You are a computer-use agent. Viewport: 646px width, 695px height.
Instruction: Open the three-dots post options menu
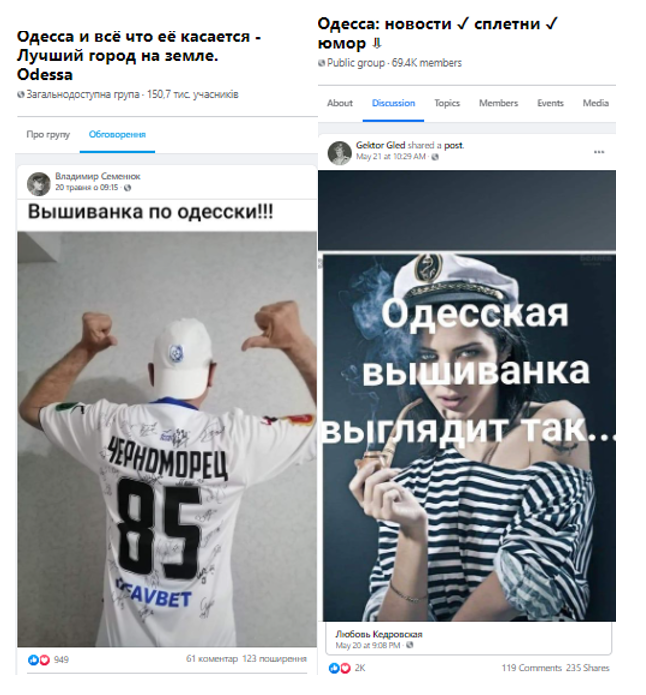599,152
